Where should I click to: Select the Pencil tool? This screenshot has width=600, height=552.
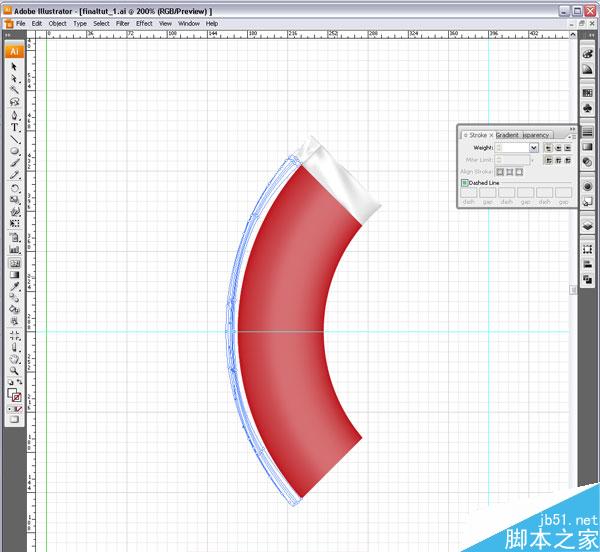point(14,175)
